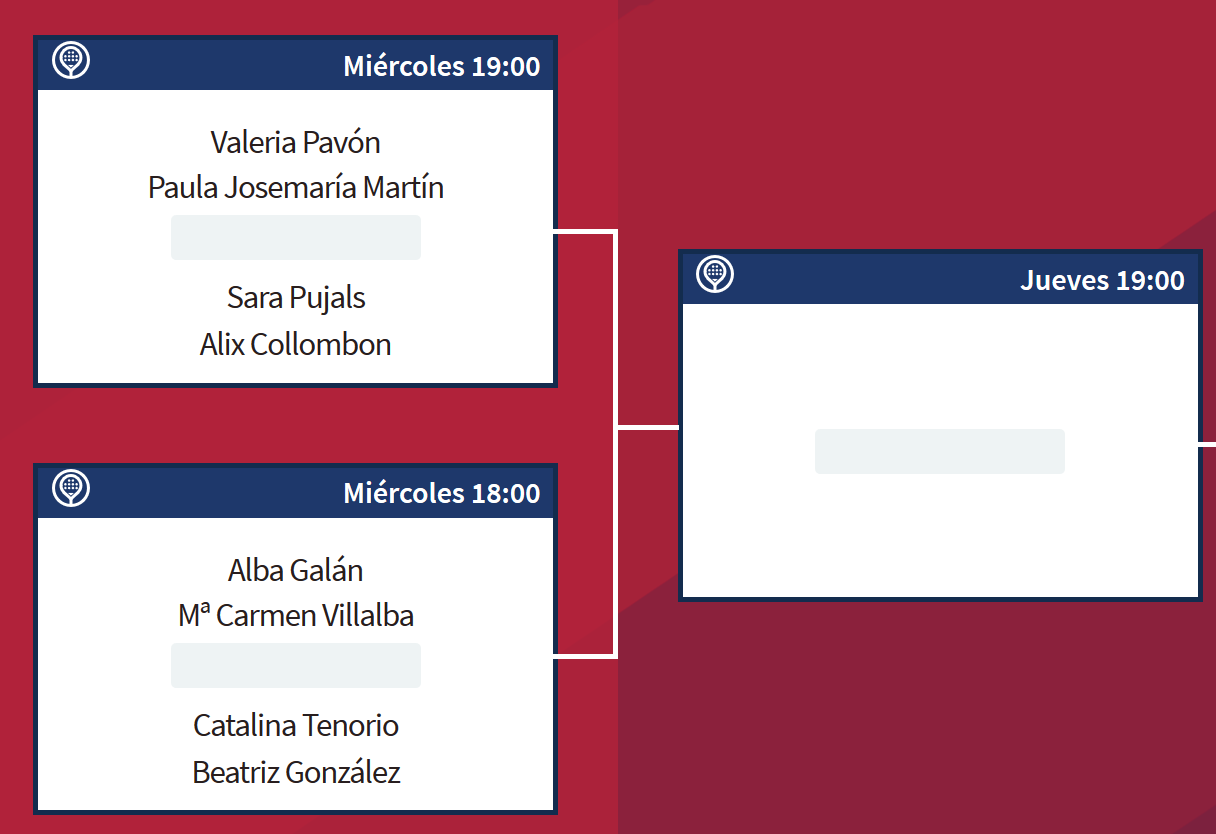Click the Miércoles 18:00 time label

pos(441,493)
